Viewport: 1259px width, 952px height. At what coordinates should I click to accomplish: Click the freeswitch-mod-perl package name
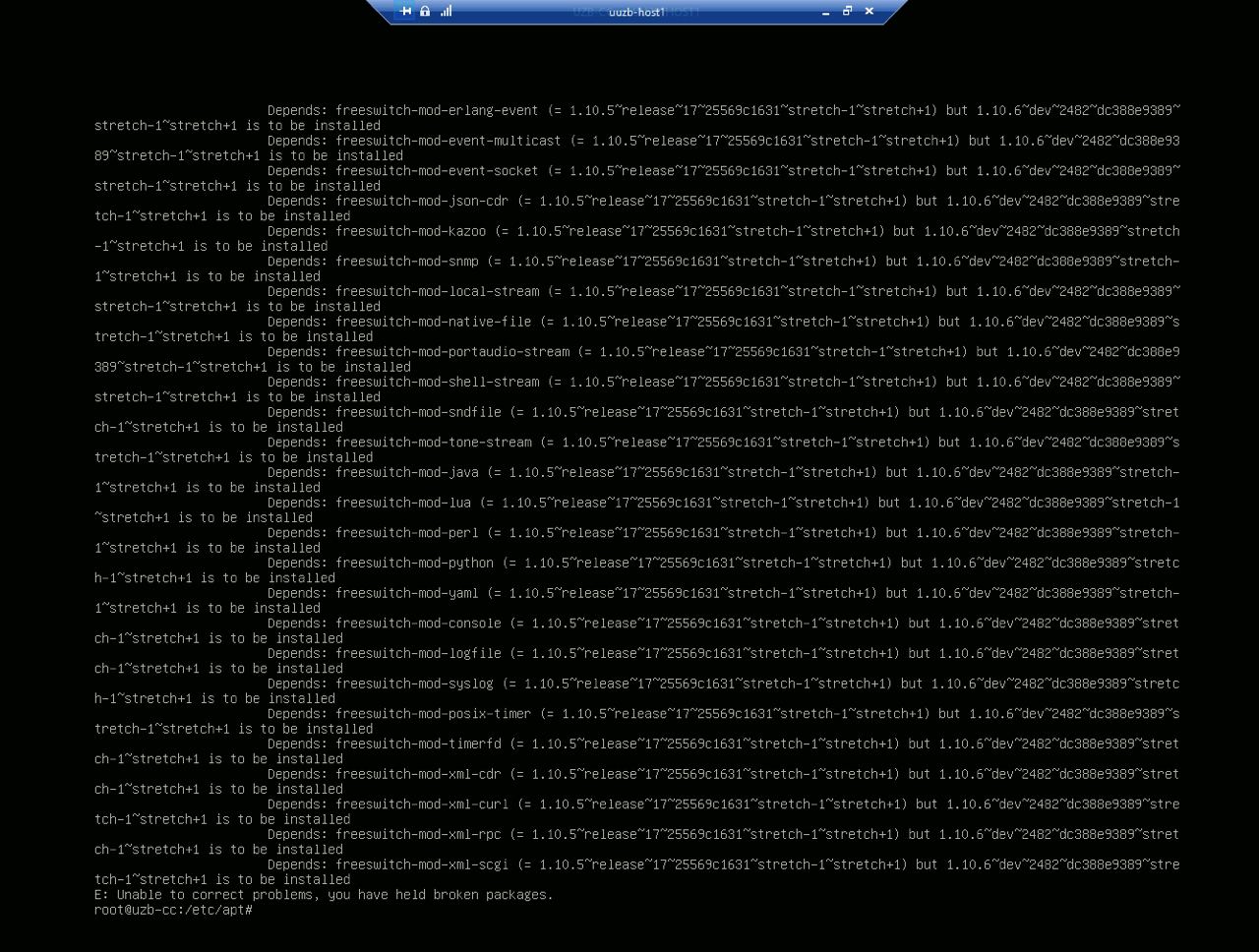tap(407, 533)
